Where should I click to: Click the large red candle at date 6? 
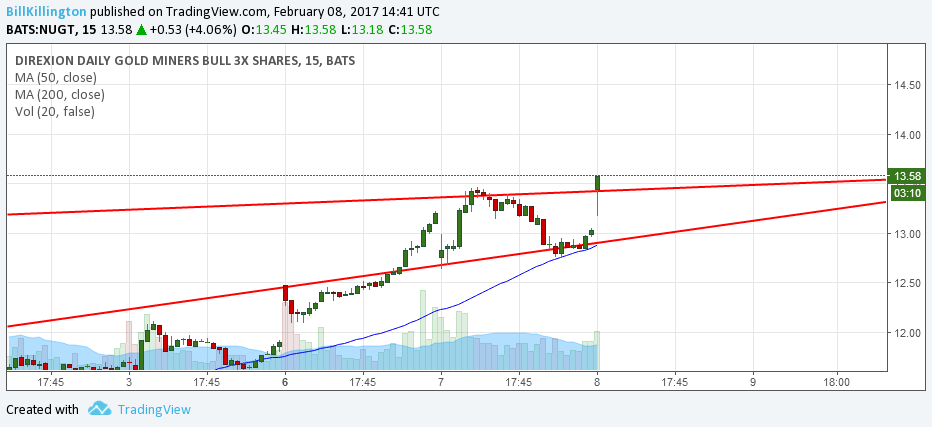pos(285,293)
